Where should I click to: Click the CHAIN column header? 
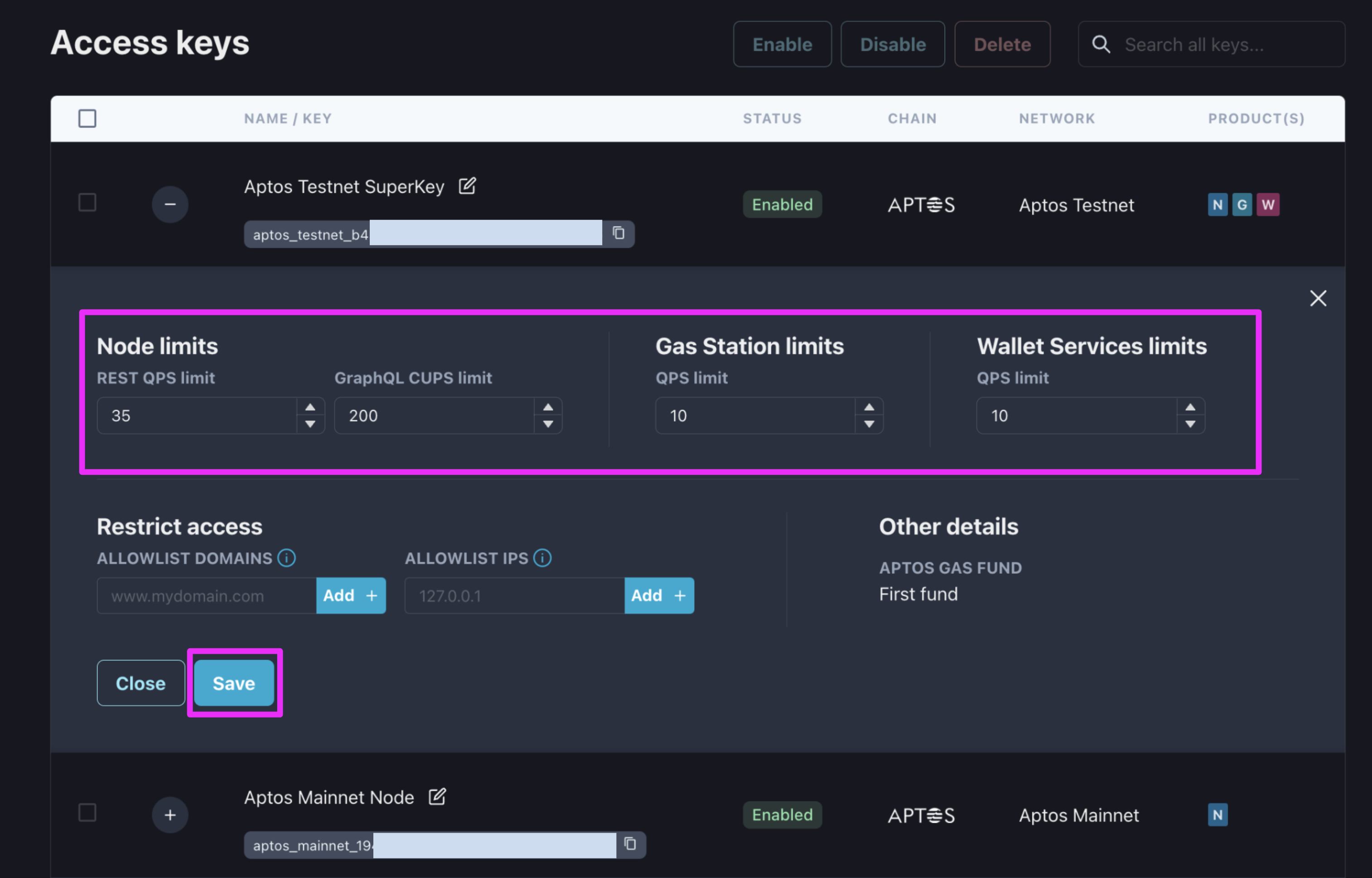912,119
